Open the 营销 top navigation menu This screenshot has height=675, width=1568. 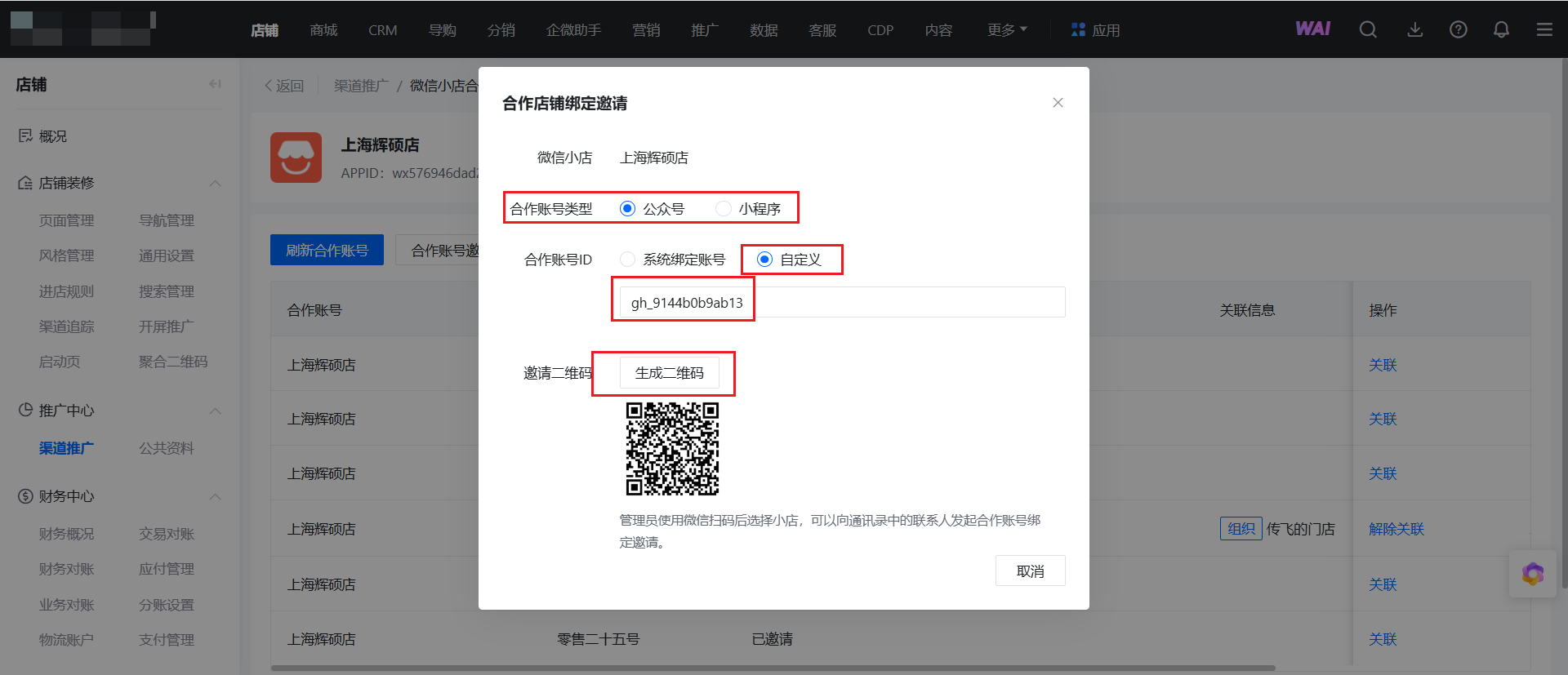[x=646, y=30]
